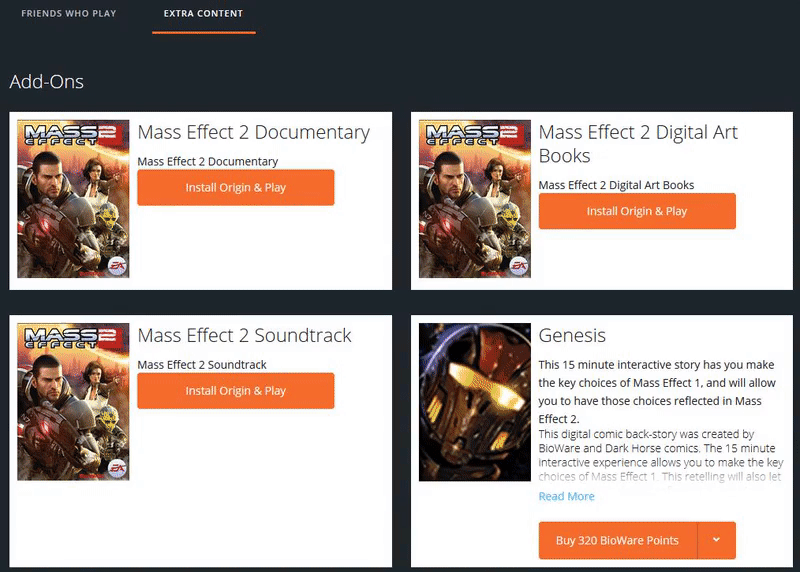Open the Mass Effect 2 Soundtrack cover image

tap(73, 402)
